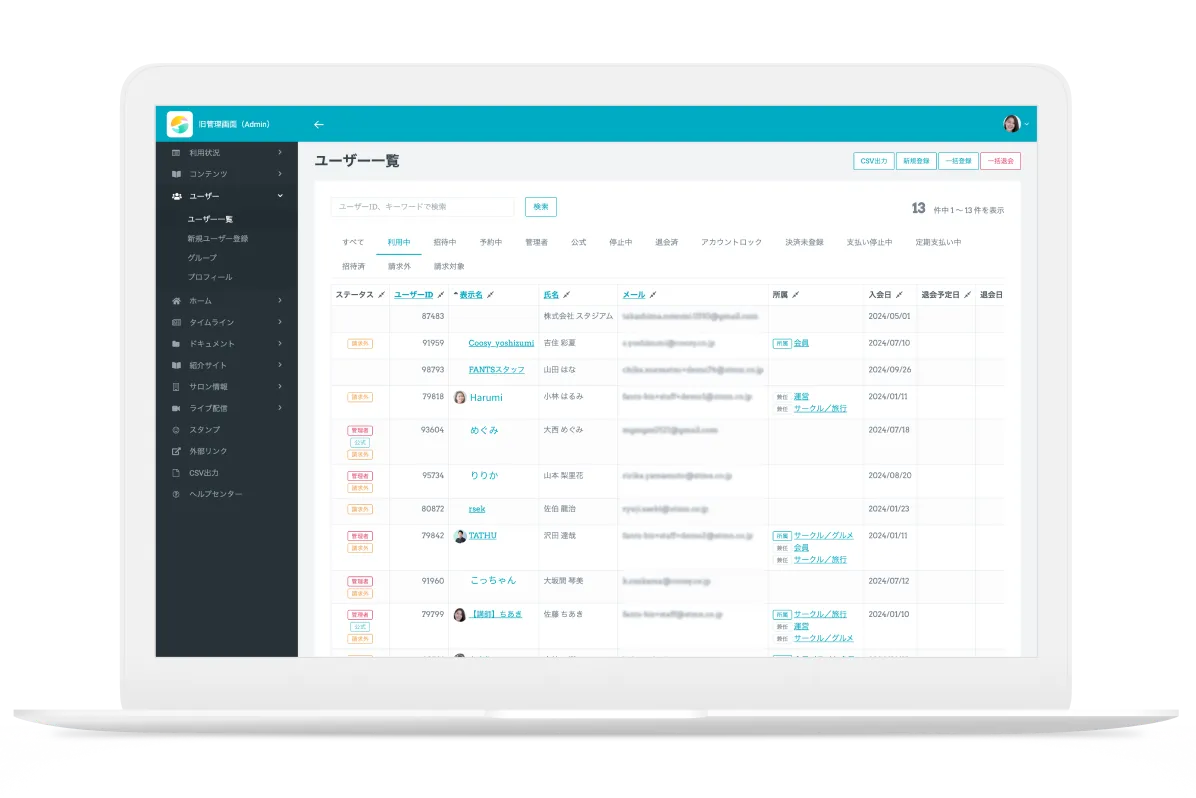Sort the table by メール column
1196x798 pixels.
[634, 294]
